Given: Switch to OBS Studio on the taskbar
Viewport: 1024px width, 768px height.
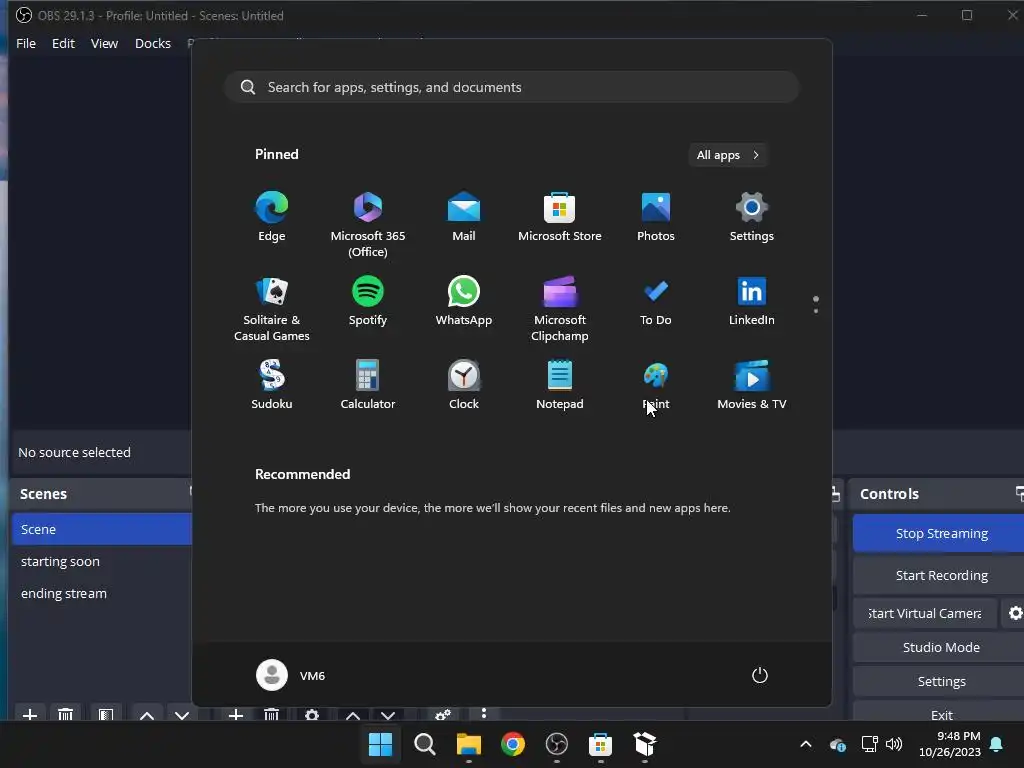Looking at the screenshot, I should coord(556,744).
